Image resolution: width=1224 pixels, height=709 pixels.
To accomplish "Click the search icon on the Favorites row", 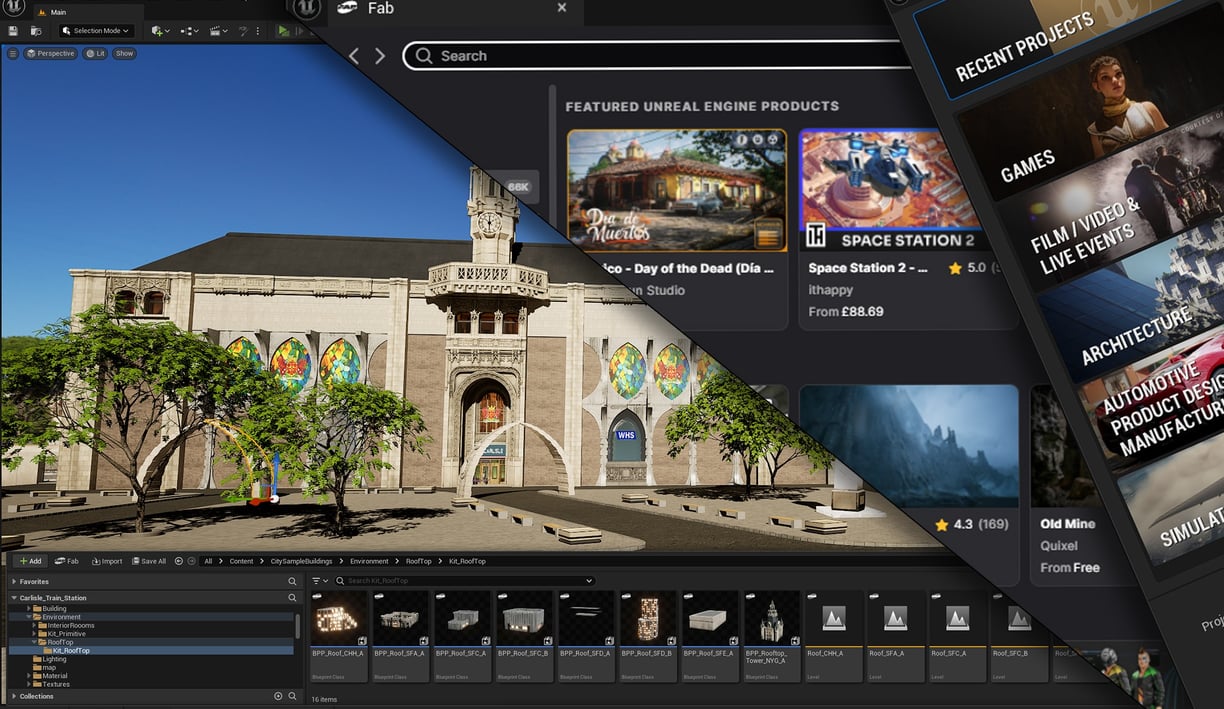I will click(x=292, y=581).
